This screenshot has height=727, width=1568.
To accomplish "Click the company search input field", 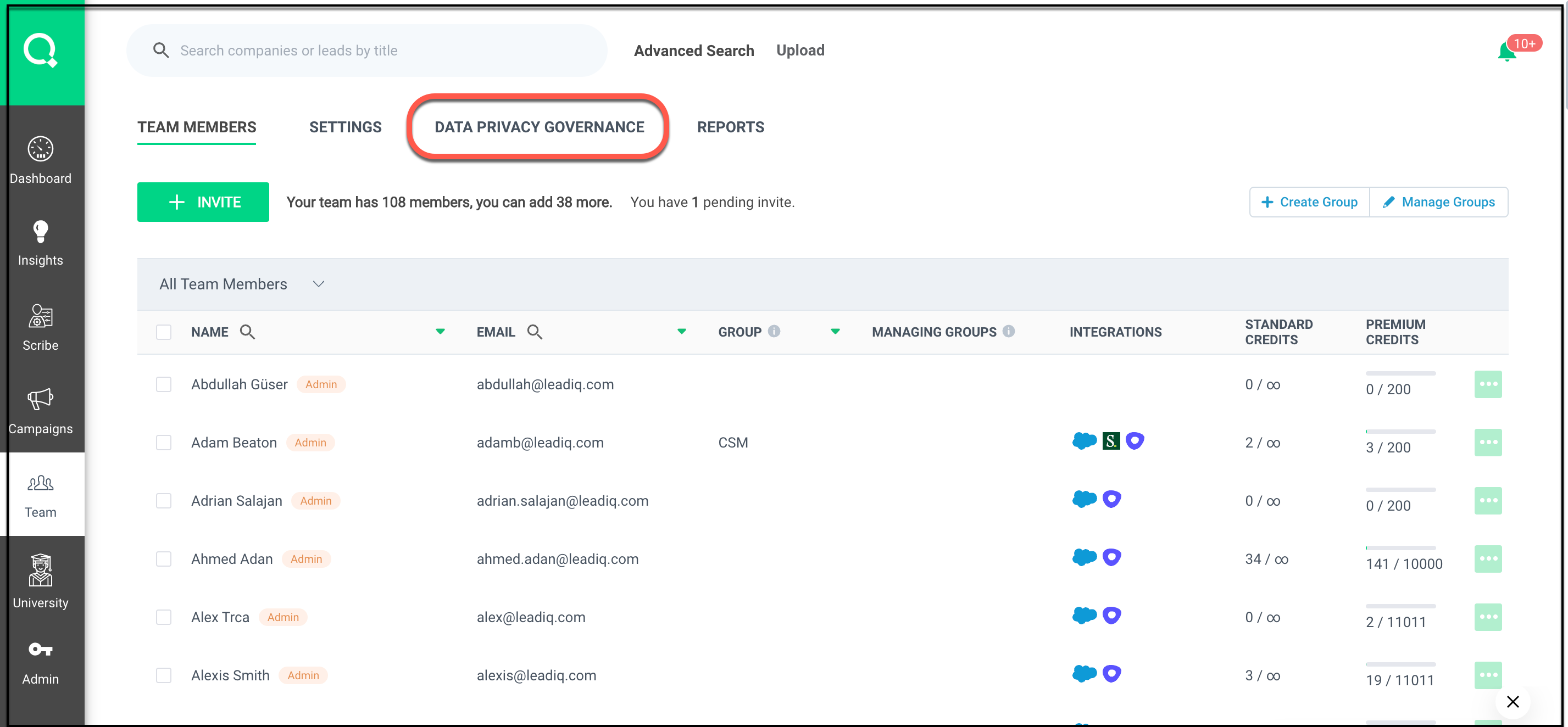I will [377, 51].
